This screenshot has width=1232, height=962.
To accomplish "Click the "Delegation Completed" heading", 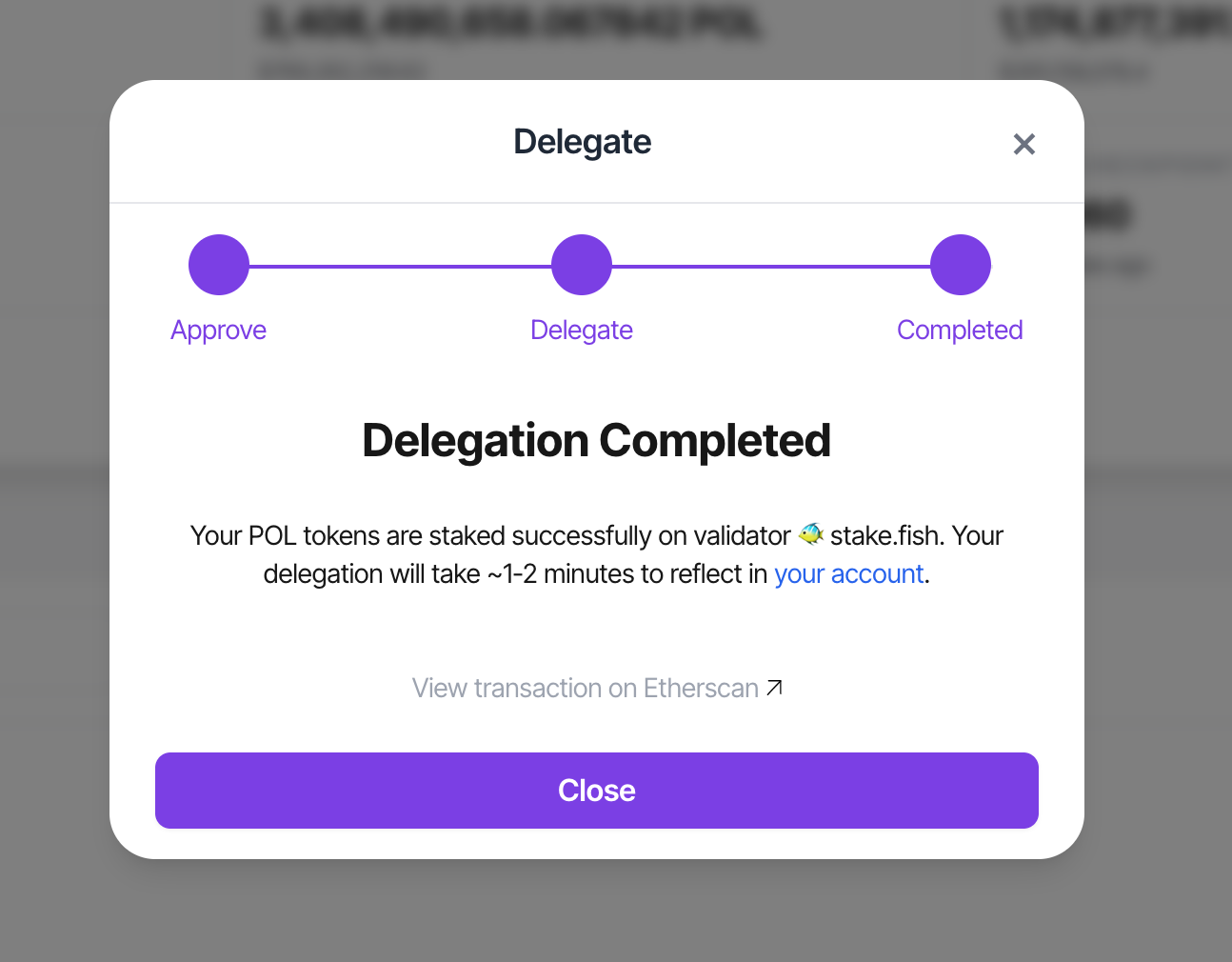I will (596, 440).
